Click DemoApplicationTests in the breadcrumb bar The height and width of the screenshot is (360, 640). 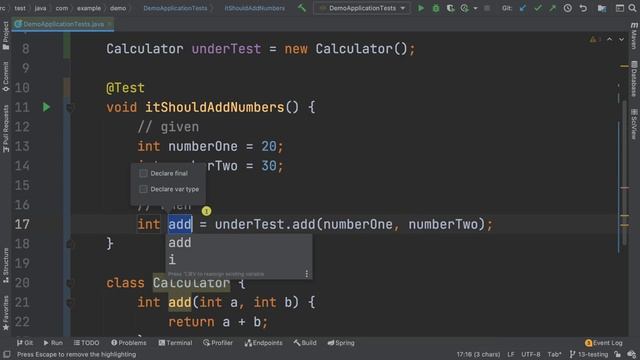[x=175, y=8]
